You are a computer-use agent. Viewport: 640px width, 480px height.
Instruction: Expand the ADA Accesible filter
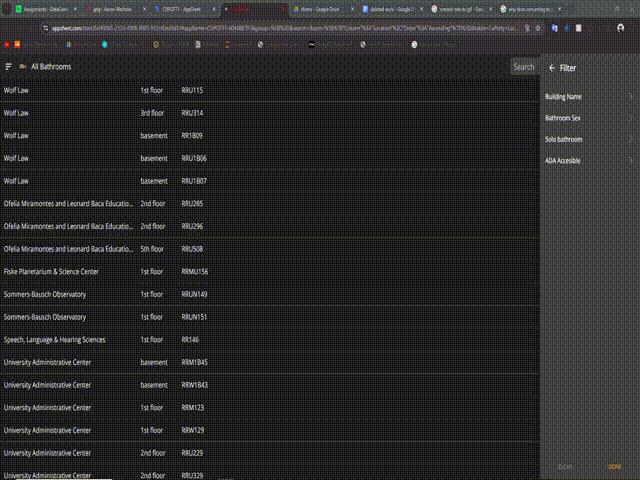588,161
